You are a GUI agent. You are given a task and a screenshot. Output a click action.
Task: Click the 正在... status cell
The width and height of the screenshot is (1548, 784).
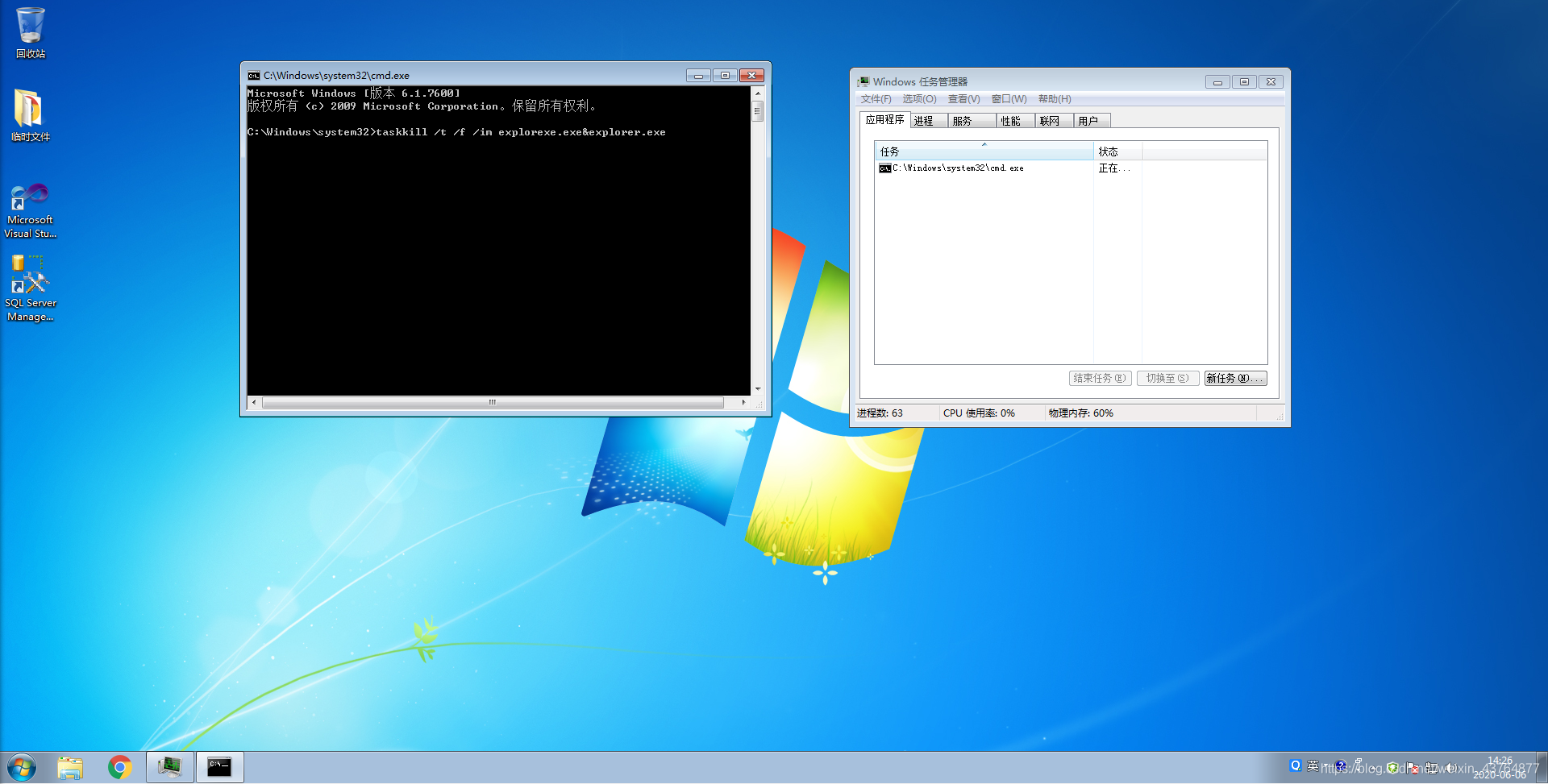pos(1115,168)
